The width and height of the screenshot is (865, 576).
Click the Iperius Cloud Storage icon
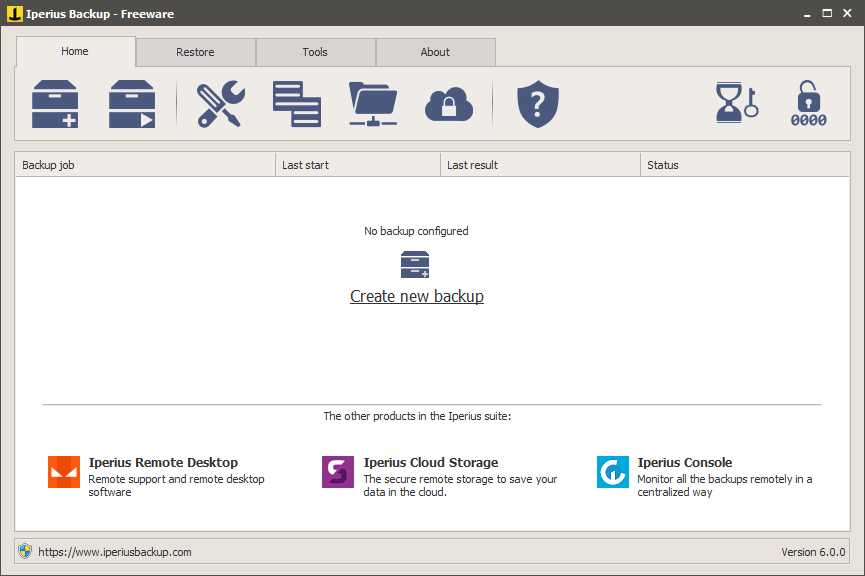coord(337,471)
